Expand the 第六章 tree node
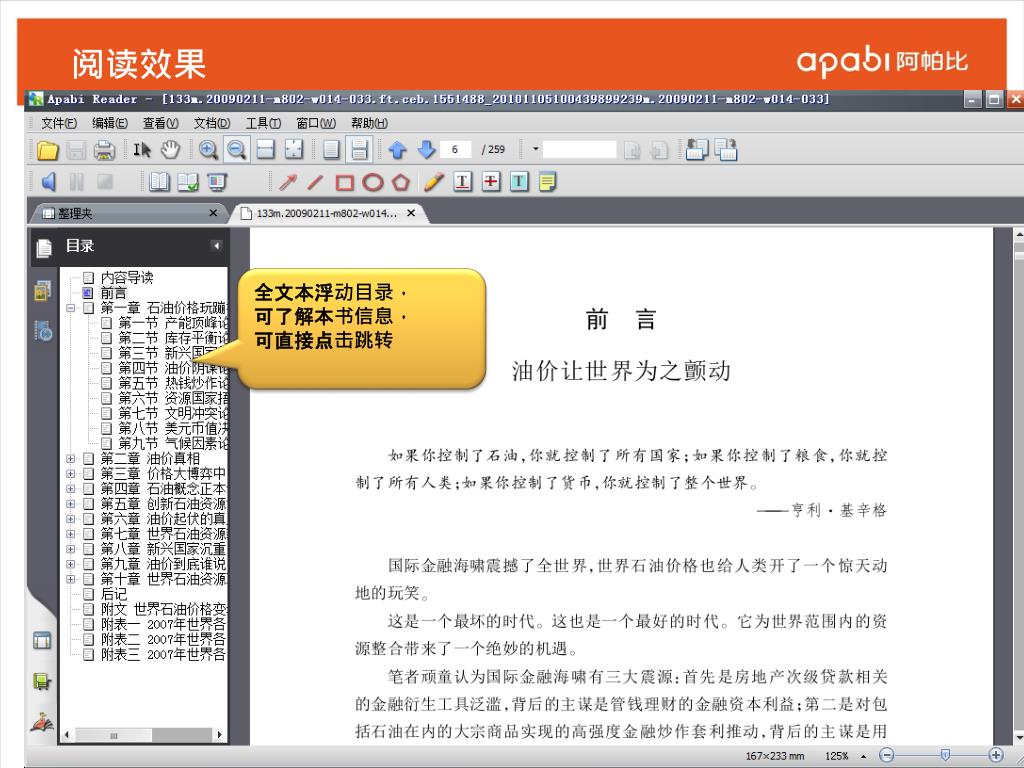Screen dimensions: 1024x768 pos(71,519)
